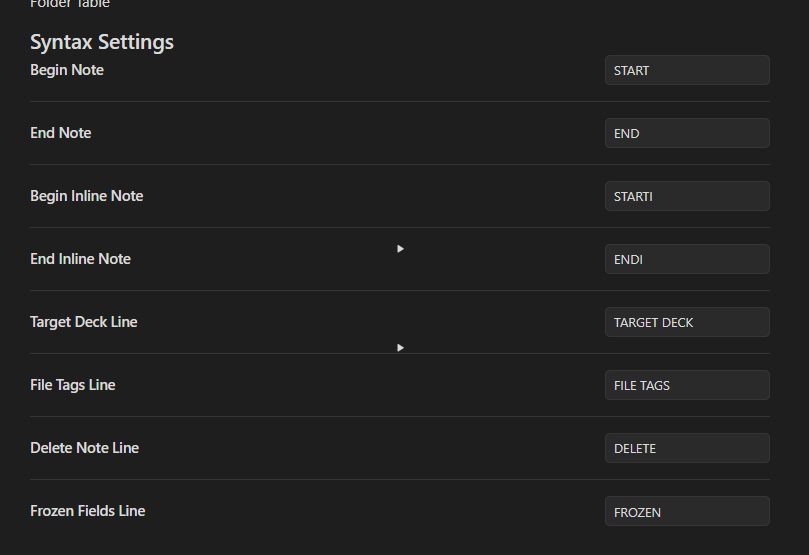The height and width of the screenshot is (555, 809).
Task: Click the Syntax Settings heading
Action: pyautogui.click(x=102, y=42)
